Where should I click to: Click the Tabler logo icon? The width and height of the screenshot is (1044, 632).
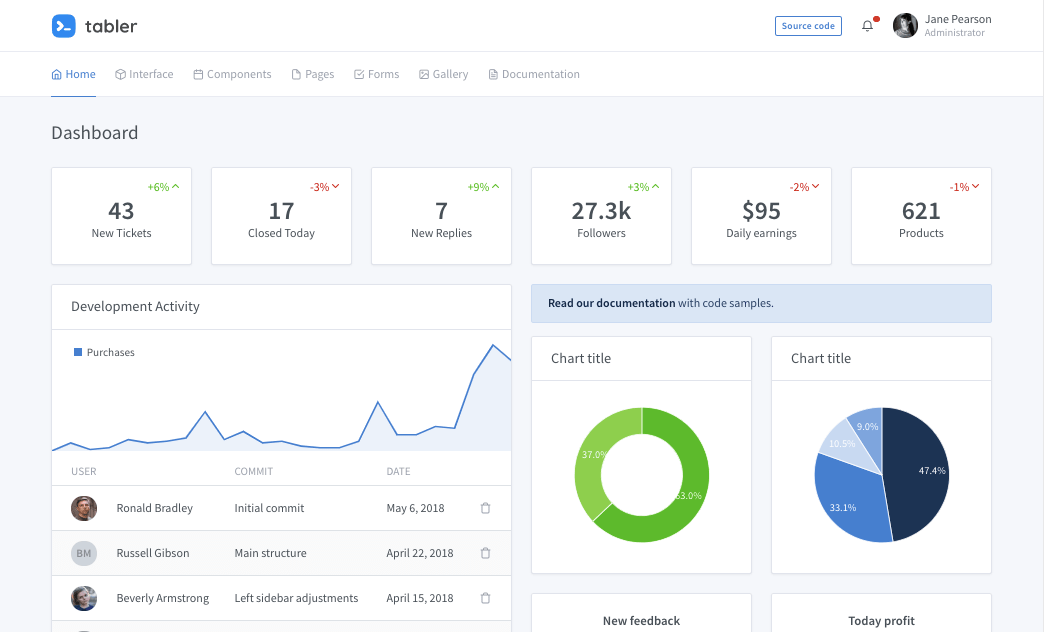pos(63,26)
